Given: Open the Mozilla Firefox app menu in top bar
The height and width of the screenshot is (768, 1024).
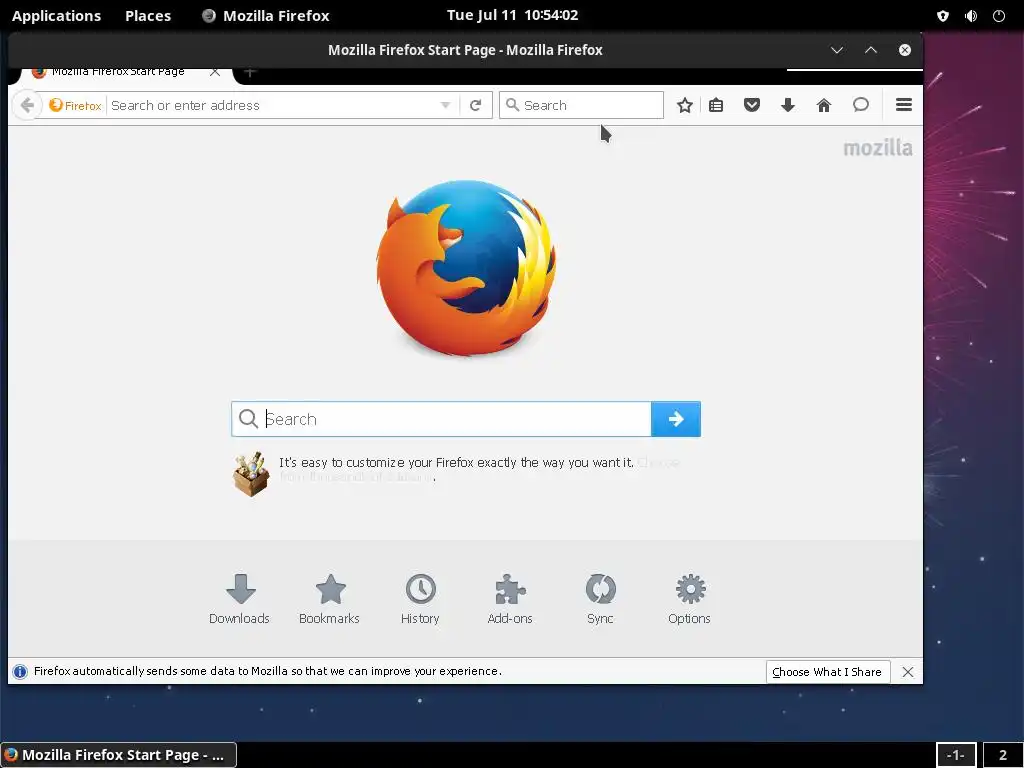Looking at the screenshot, I should tap(266, 16).
